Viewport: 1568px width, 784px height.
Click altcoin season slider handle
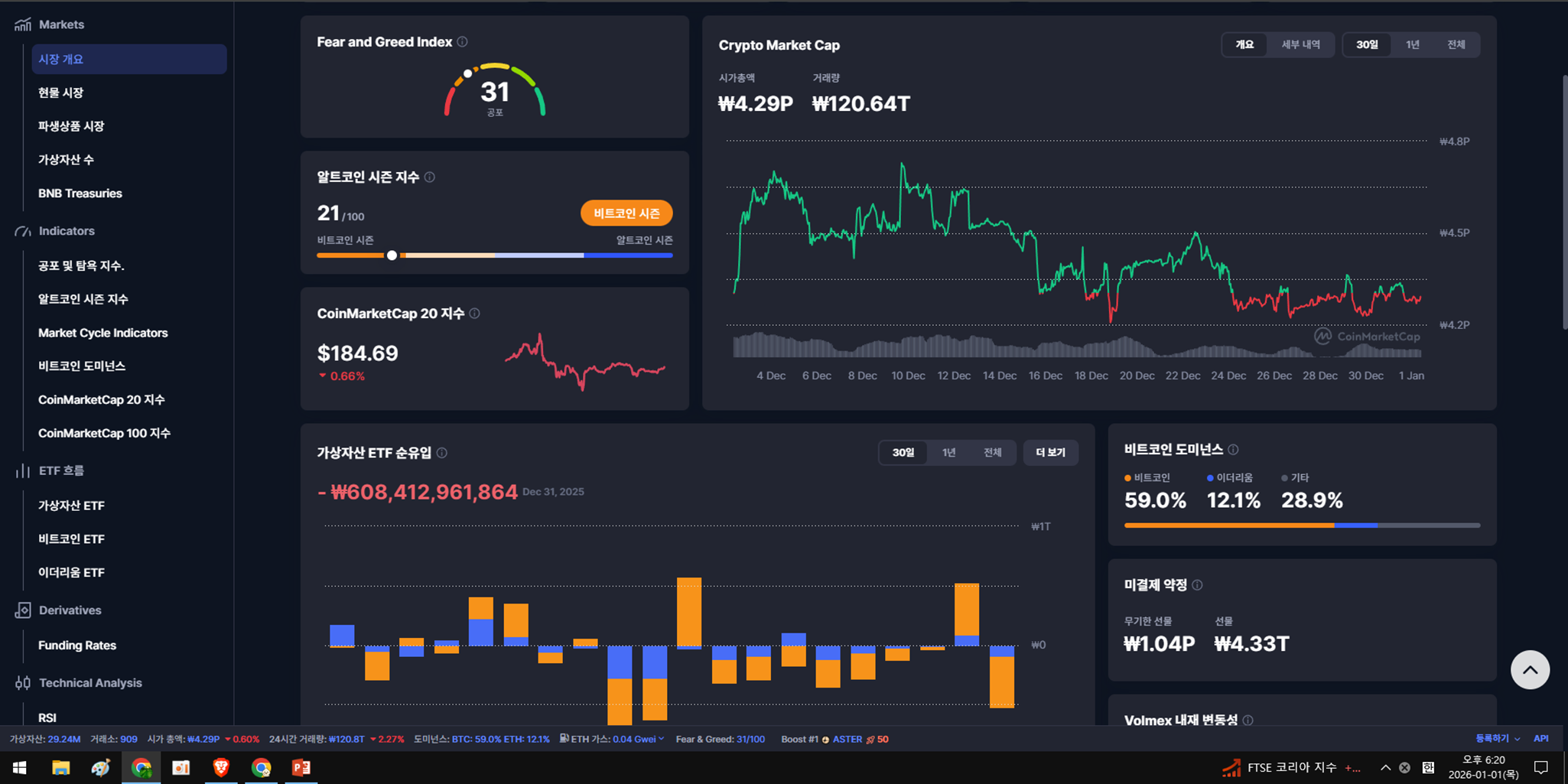392,255
